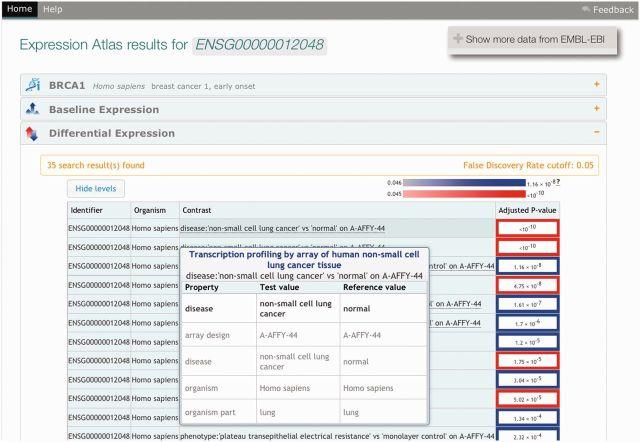Click the 5.02 × 10⁻⁵ p-value cell

[528, 399]
